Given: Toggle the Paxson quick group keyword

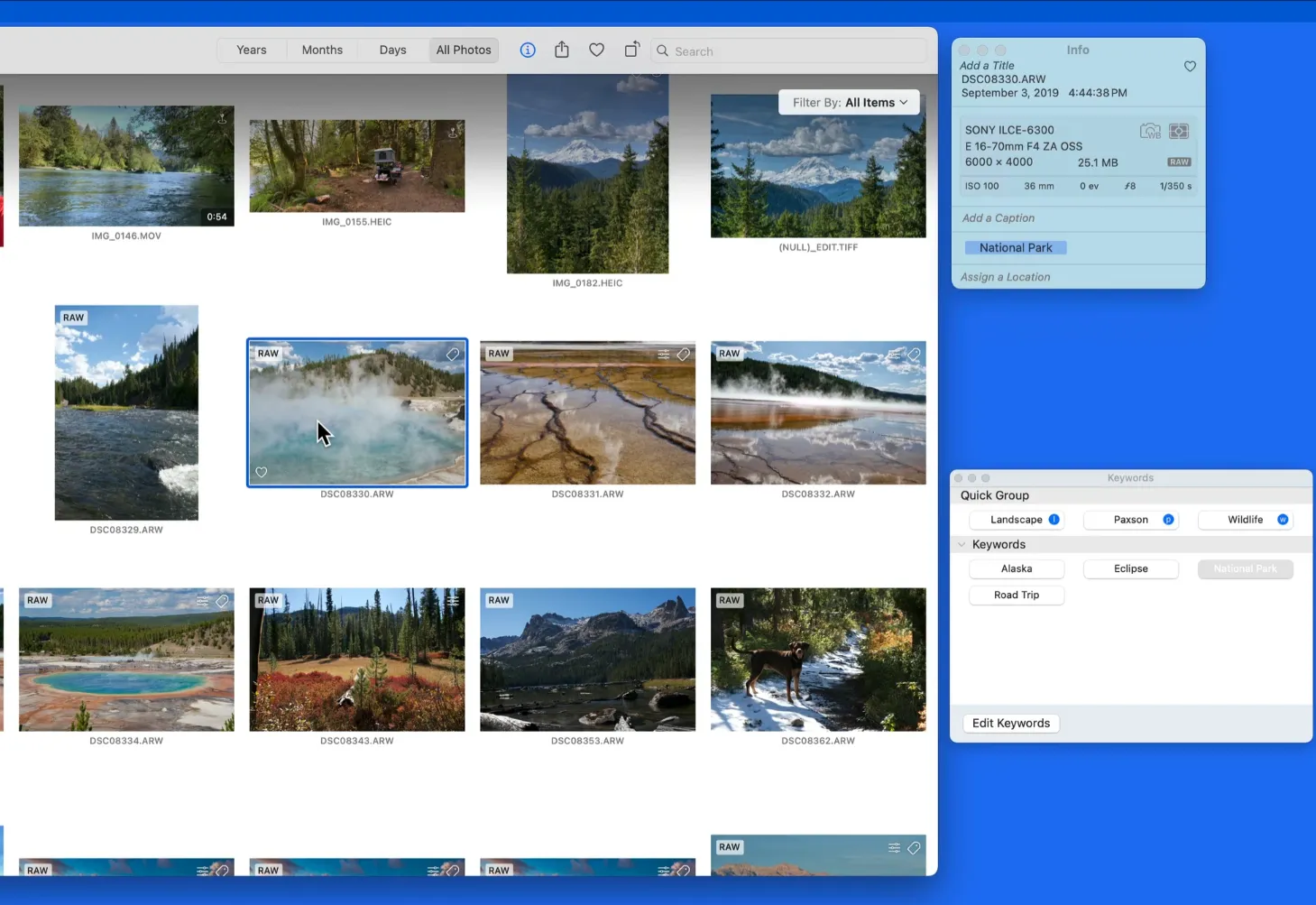Looking at the screenshot, I should tap(1130, 520).
